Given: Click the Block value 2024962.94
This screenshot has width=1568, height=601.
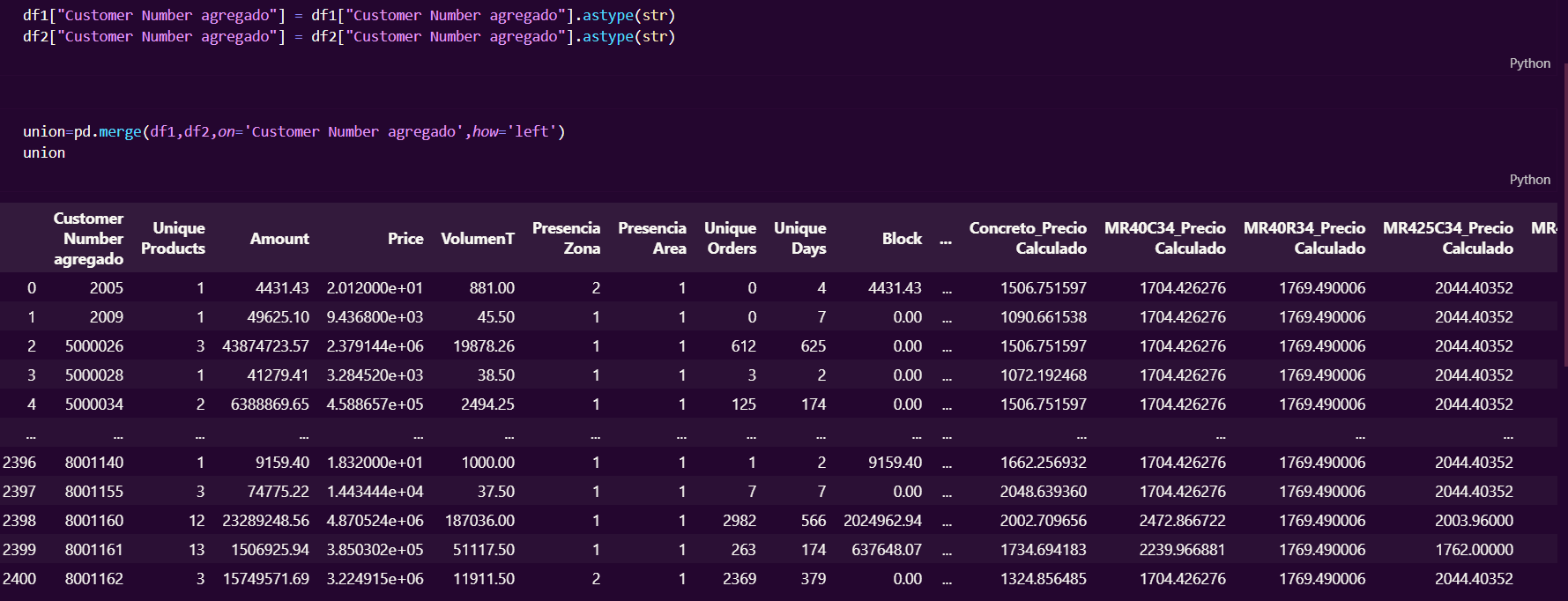Looking at the screenshot, I should (882, 521).
